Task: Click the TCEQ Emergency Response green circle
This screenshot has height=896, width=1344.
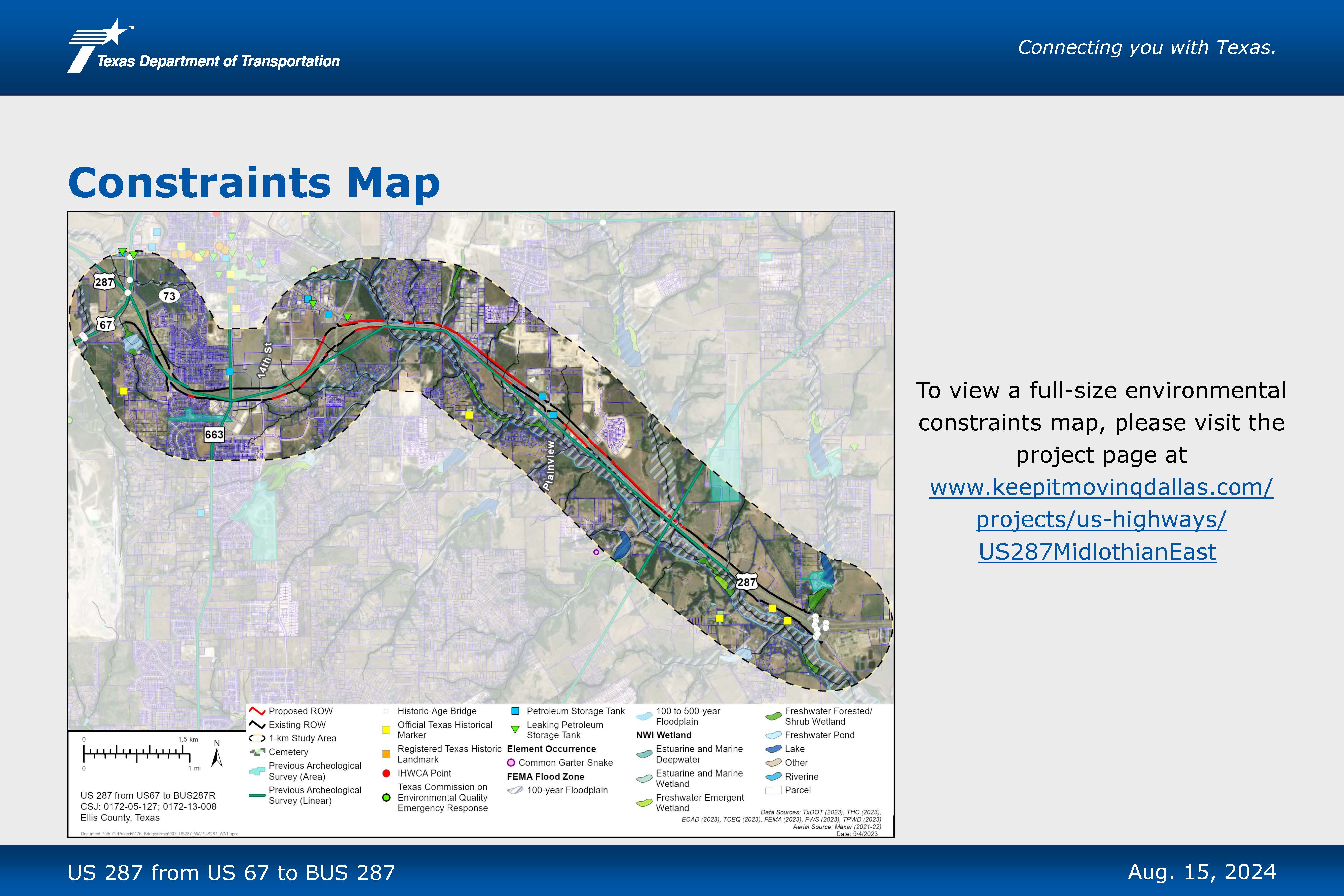Action: [386, 798]
